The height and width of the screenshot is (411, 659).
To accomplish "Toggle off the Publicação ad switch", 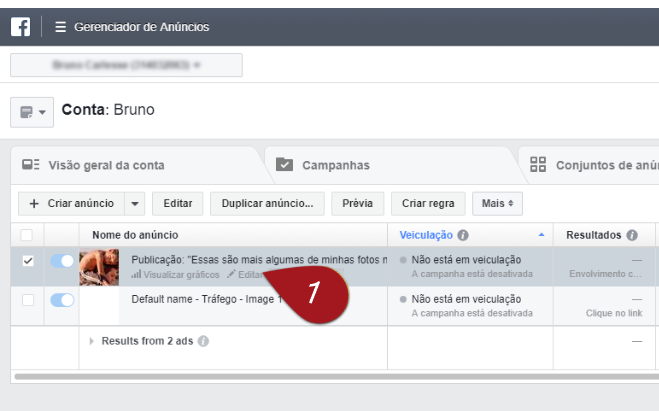I will [x=62, y=261].
